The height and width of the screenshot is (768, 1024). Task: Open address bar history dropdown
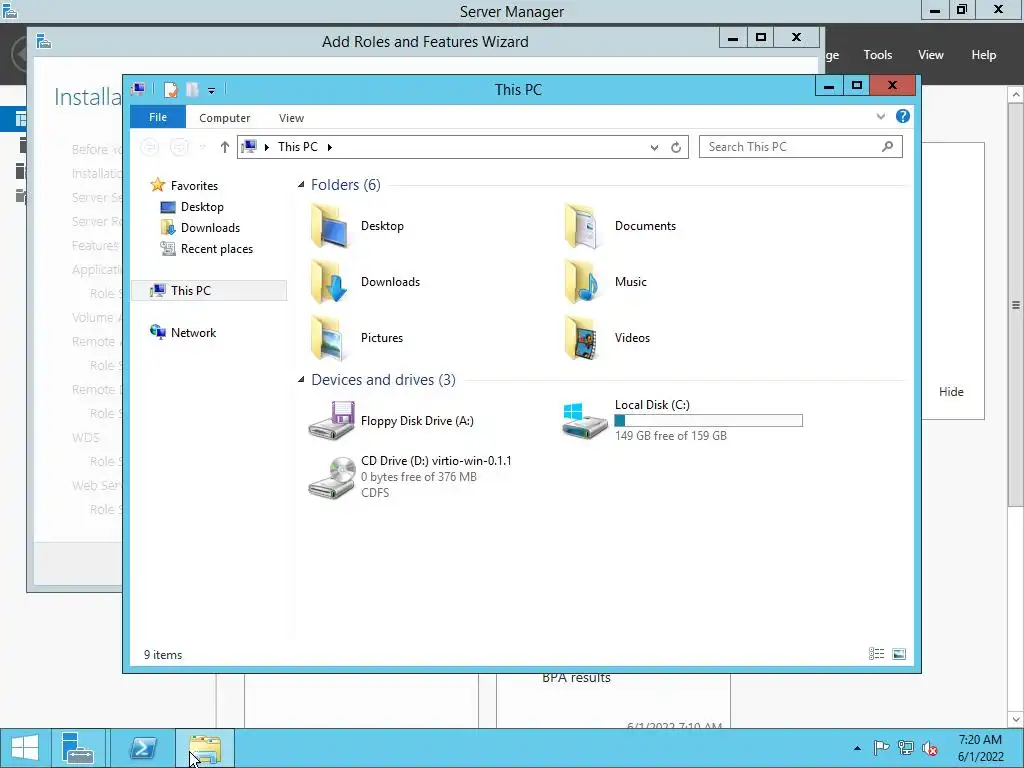(x=654, y=148)
